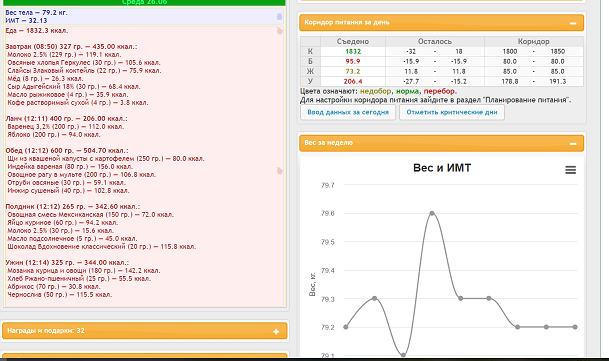The image size is (609, 361).
Task: Click the 79.6 peak point on the weight chart
Action: pos(432,213)
